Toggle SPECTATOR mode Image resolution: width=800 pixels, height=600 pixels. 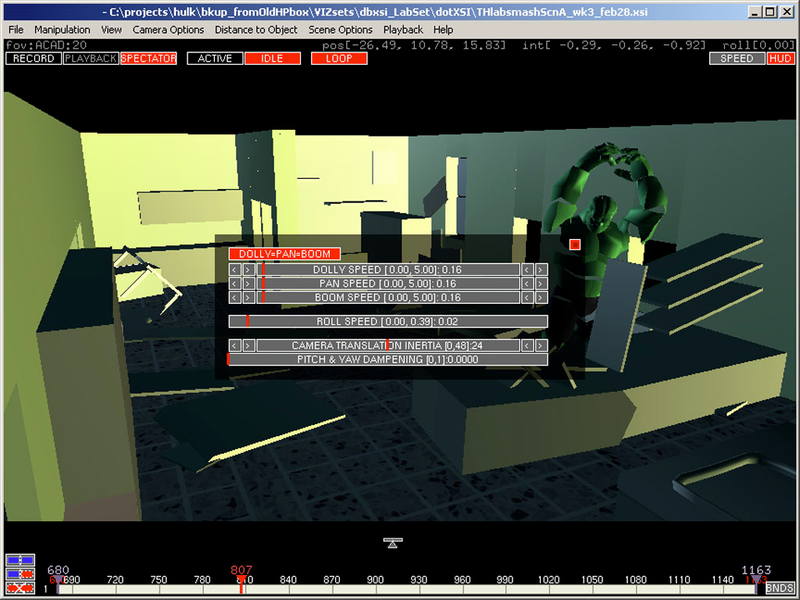[148, 59]
